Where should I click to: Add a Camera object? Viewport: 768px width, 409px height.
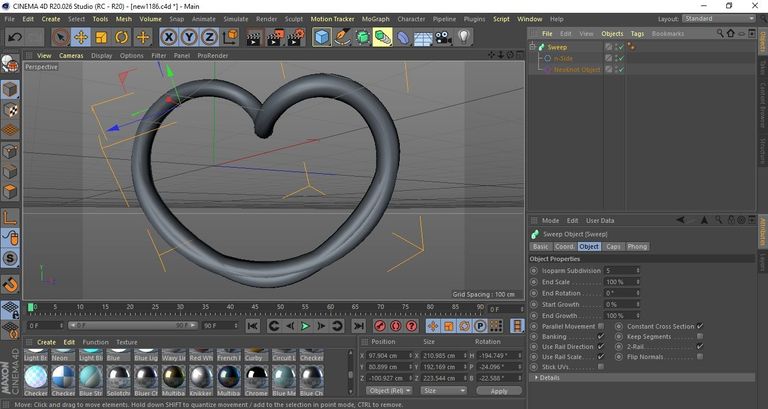[x=443, y=38]
